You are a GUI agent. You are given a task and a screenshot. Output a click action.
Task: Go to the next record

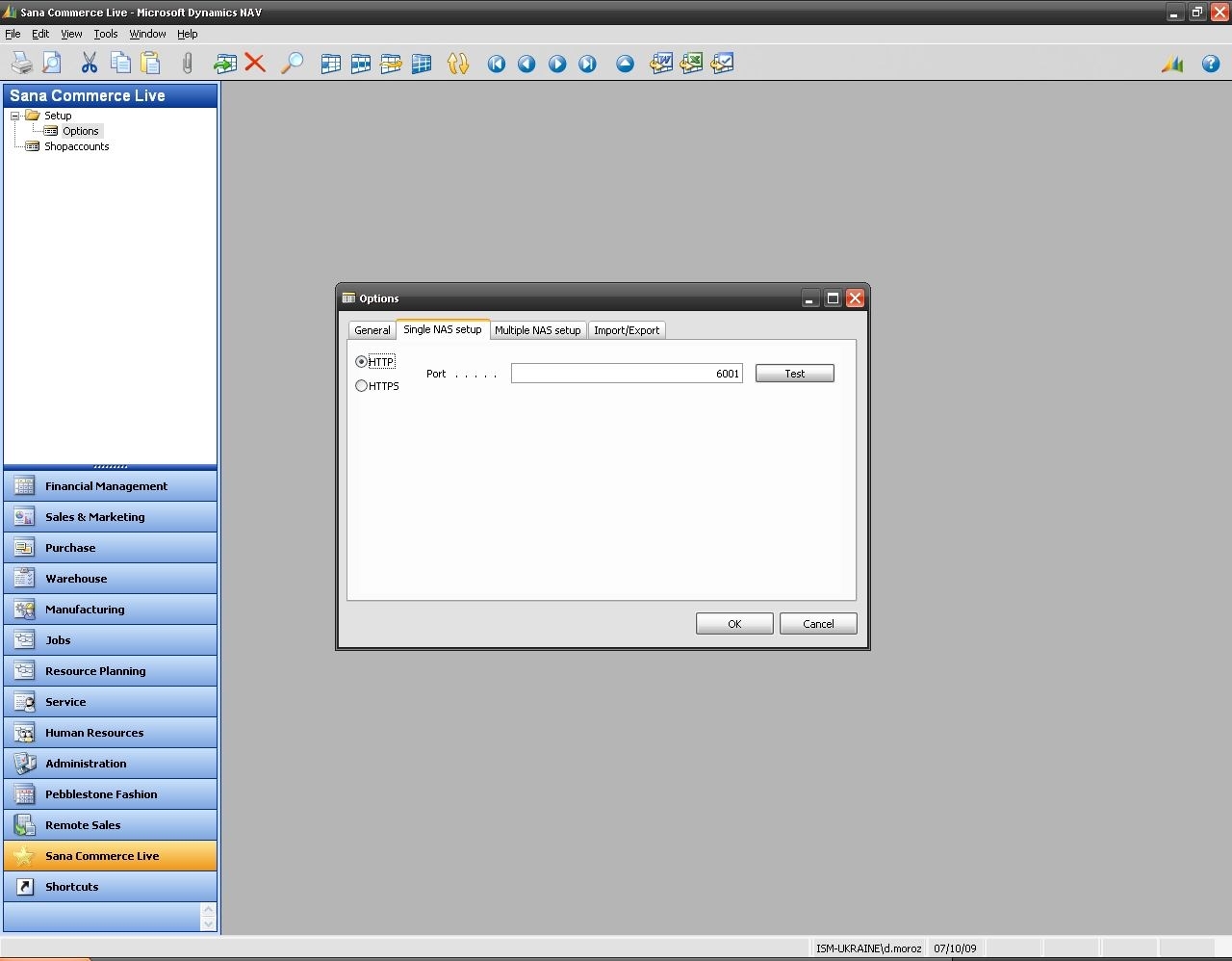point(557,64)
